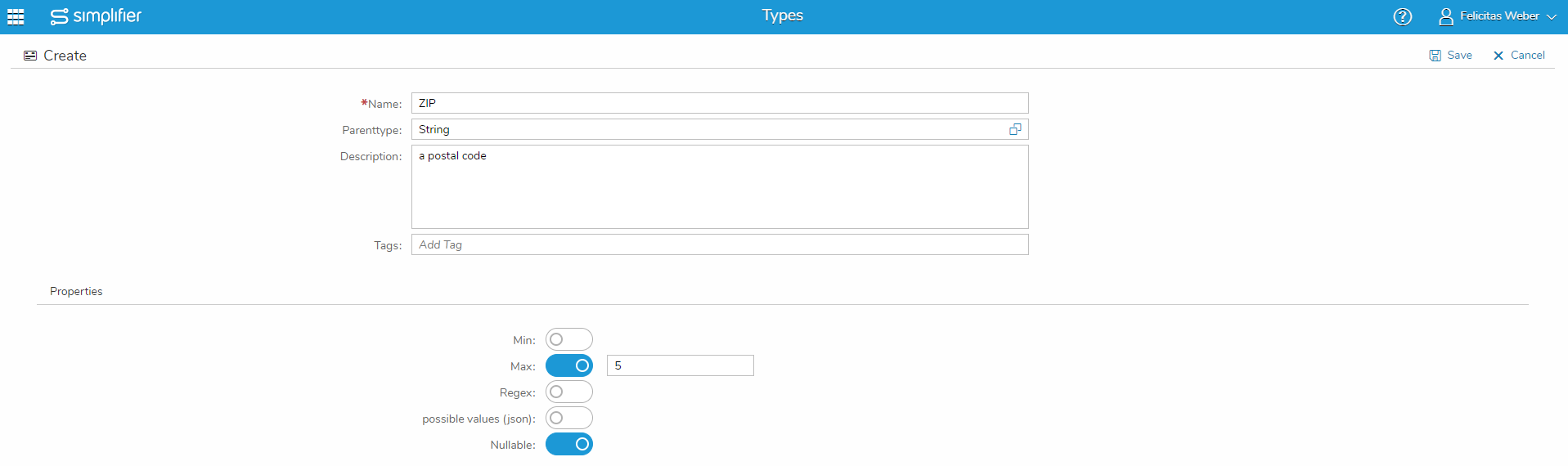The height and width of the screenshot is (466, 1568).
Task: Open the help question mark icon
Action: [x=1402, y=16]
